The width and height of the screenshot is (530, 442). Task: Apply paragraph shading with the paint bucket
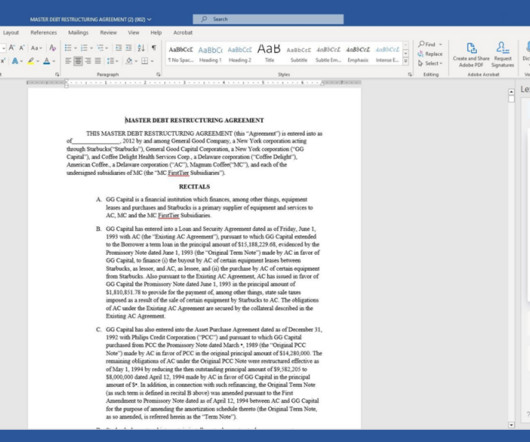pos(129,61)
